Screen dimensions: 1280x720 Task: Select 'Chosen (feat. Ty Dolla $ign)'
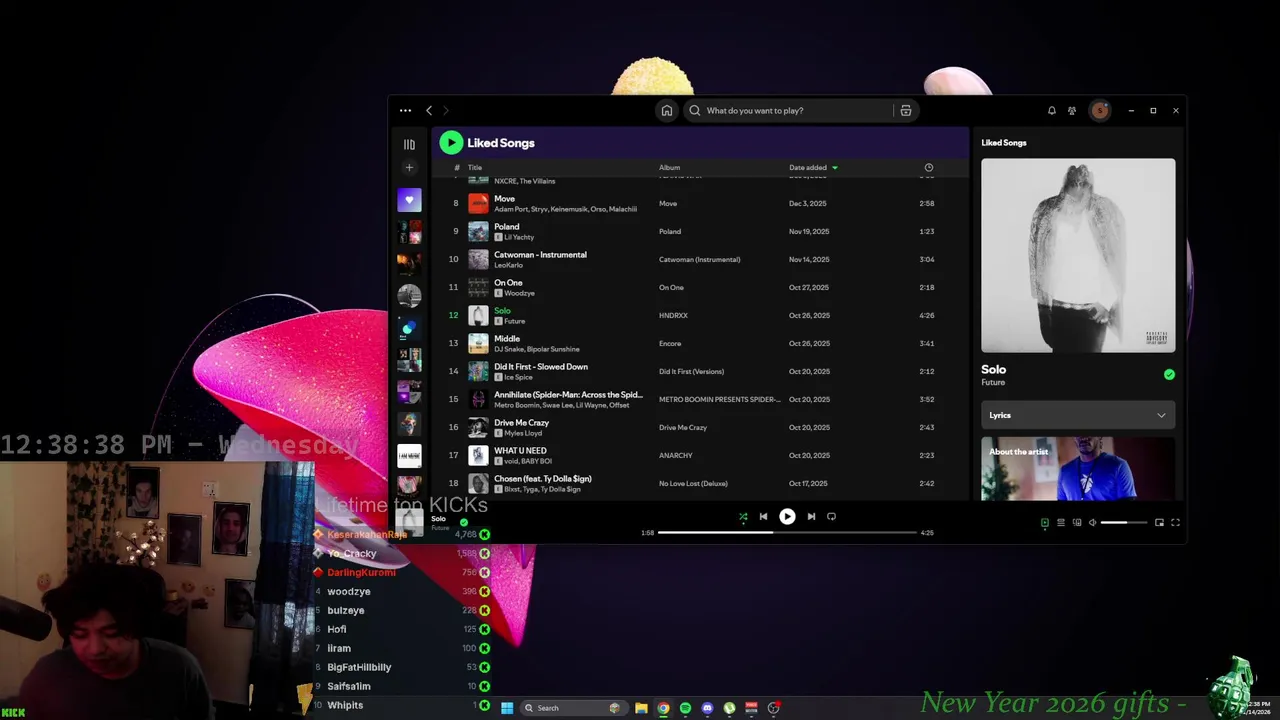pos(543,478)
